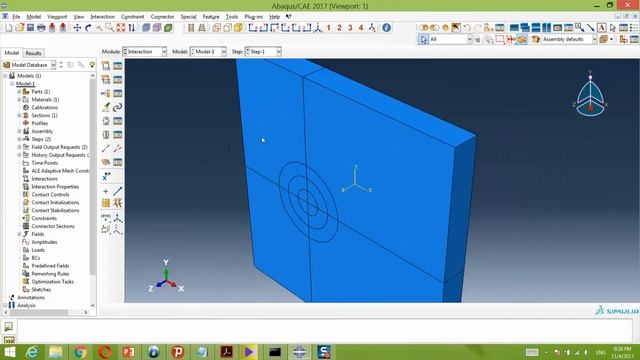The image size is (640, 360).
Task: Click the Create Reference Point icon
Action: (106, 176)
